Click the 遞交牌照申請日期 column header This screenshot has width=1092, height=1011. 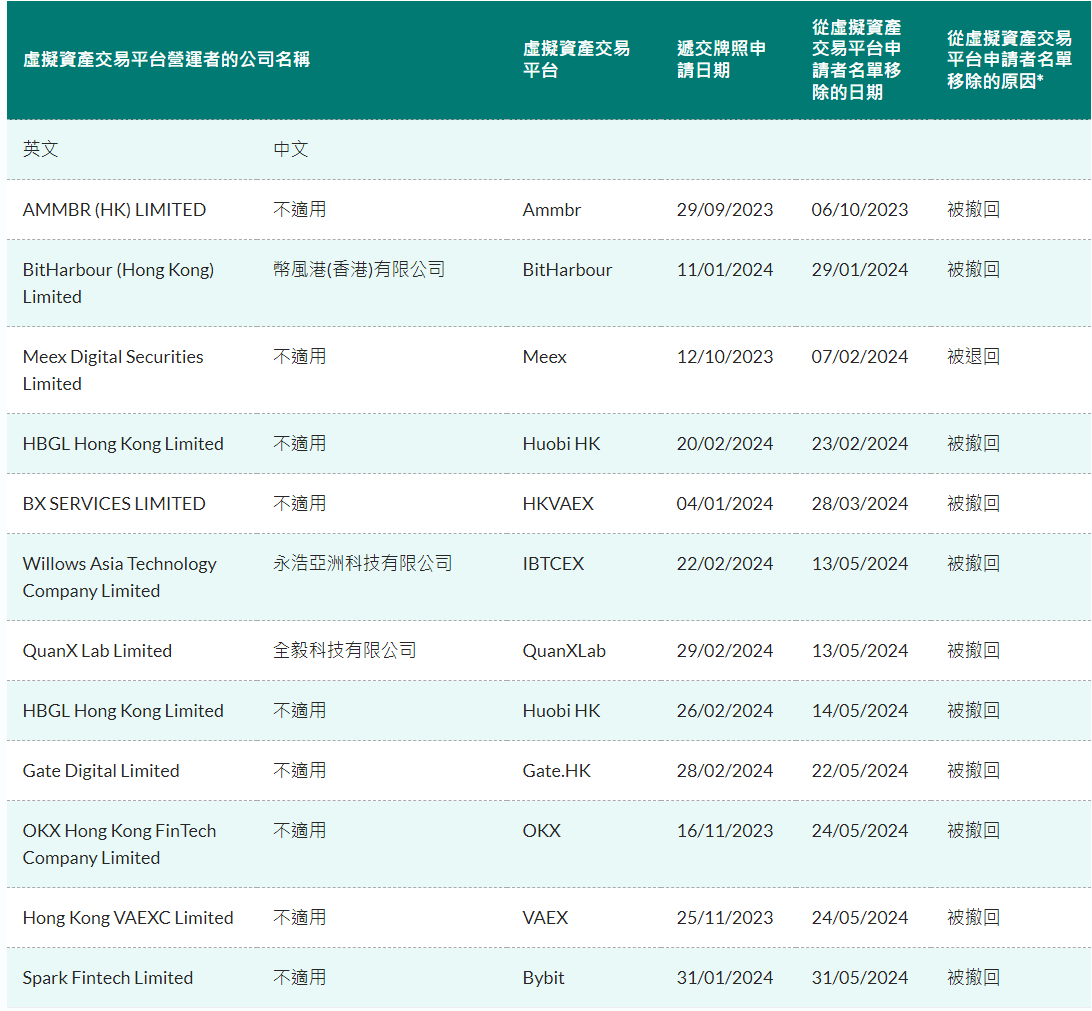[721, 60]
